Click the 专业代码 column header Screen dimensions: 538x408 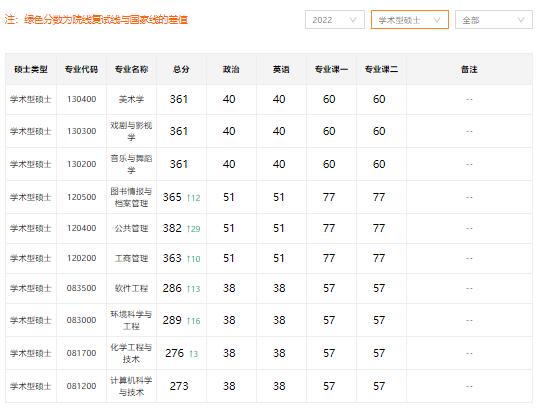pyautogui.click(x=81, y=69)
